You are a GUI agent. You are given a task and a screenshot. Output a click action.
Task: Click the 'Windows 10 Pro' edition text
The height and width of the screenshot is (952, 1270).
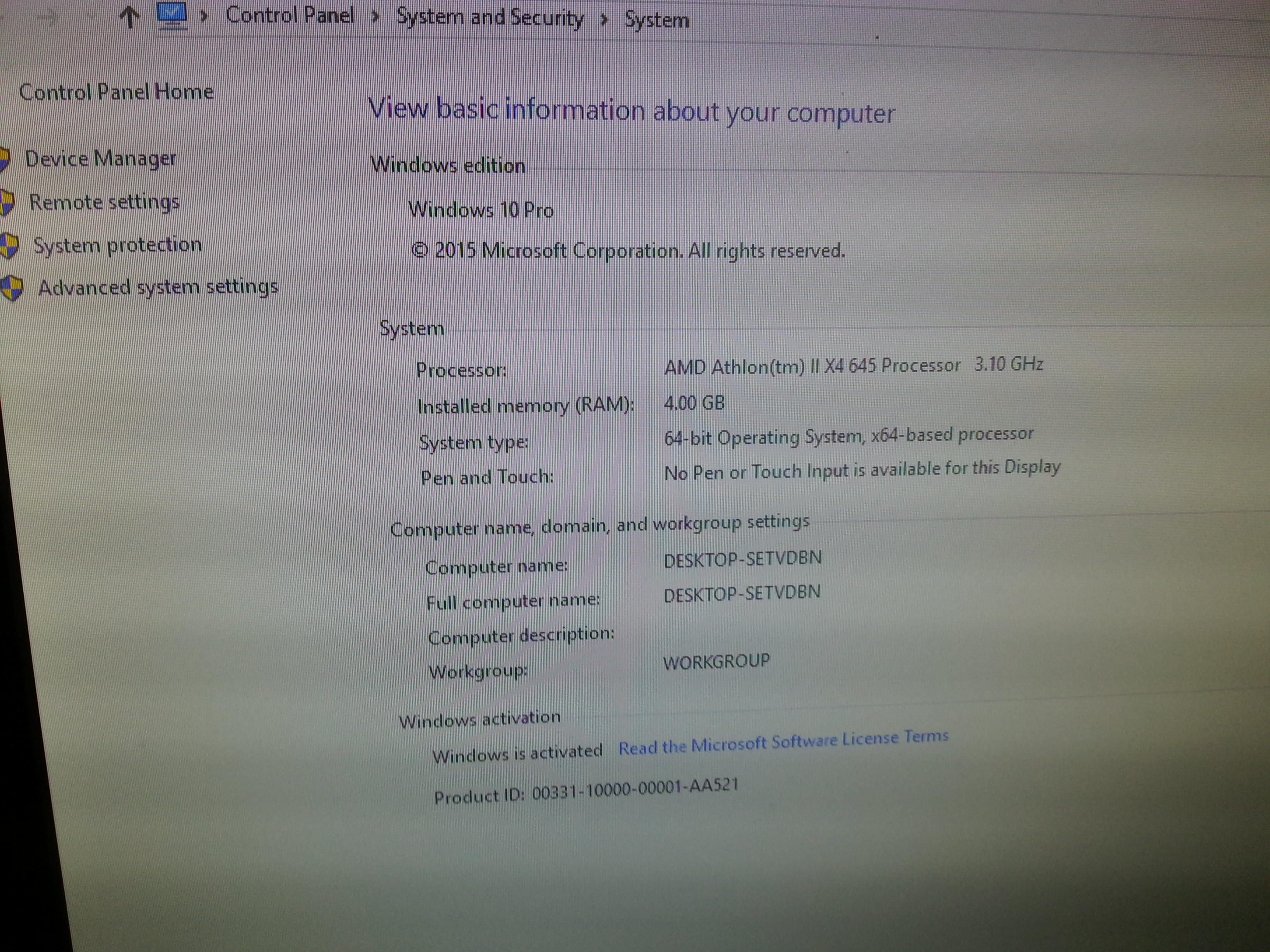pyautogui.click(x=481, y=210)
